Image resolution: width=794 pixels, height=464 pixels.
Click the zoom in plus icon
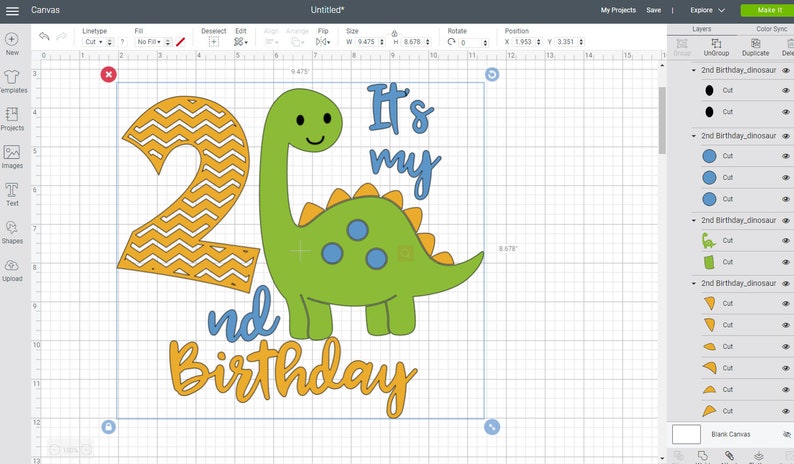coord(86,449)
